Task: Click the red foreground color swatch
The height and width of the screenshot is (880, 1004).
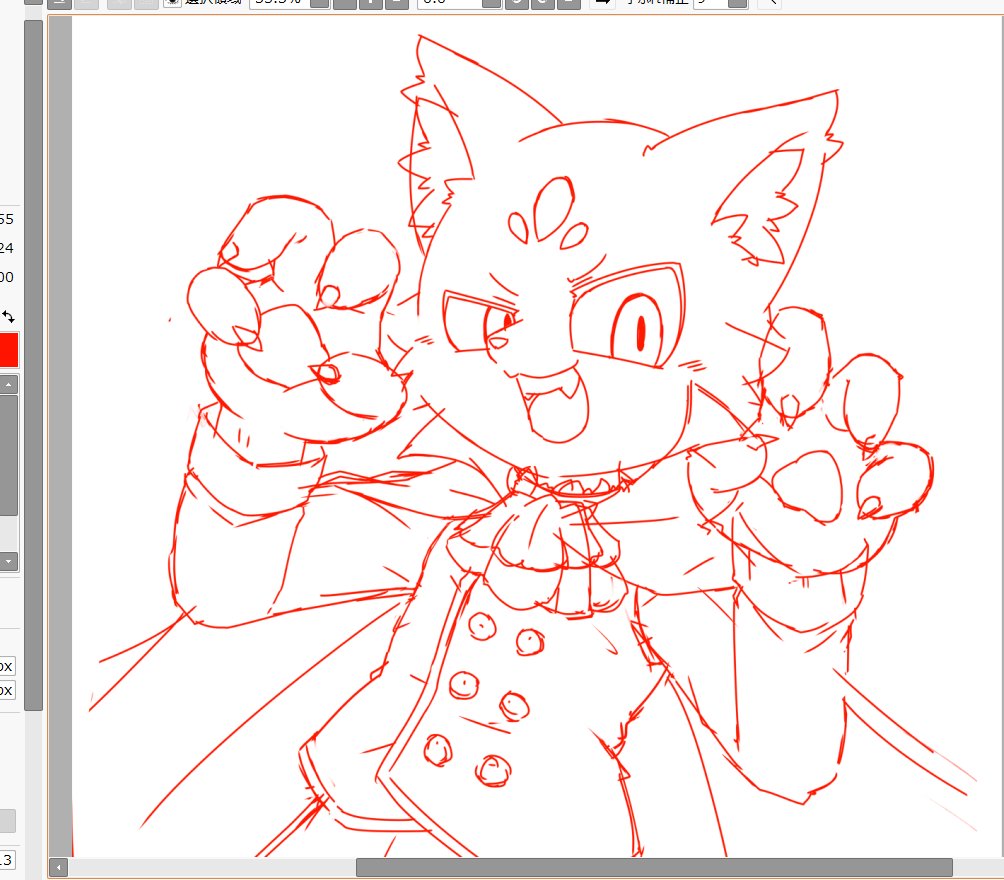Action: coord(8,350)
